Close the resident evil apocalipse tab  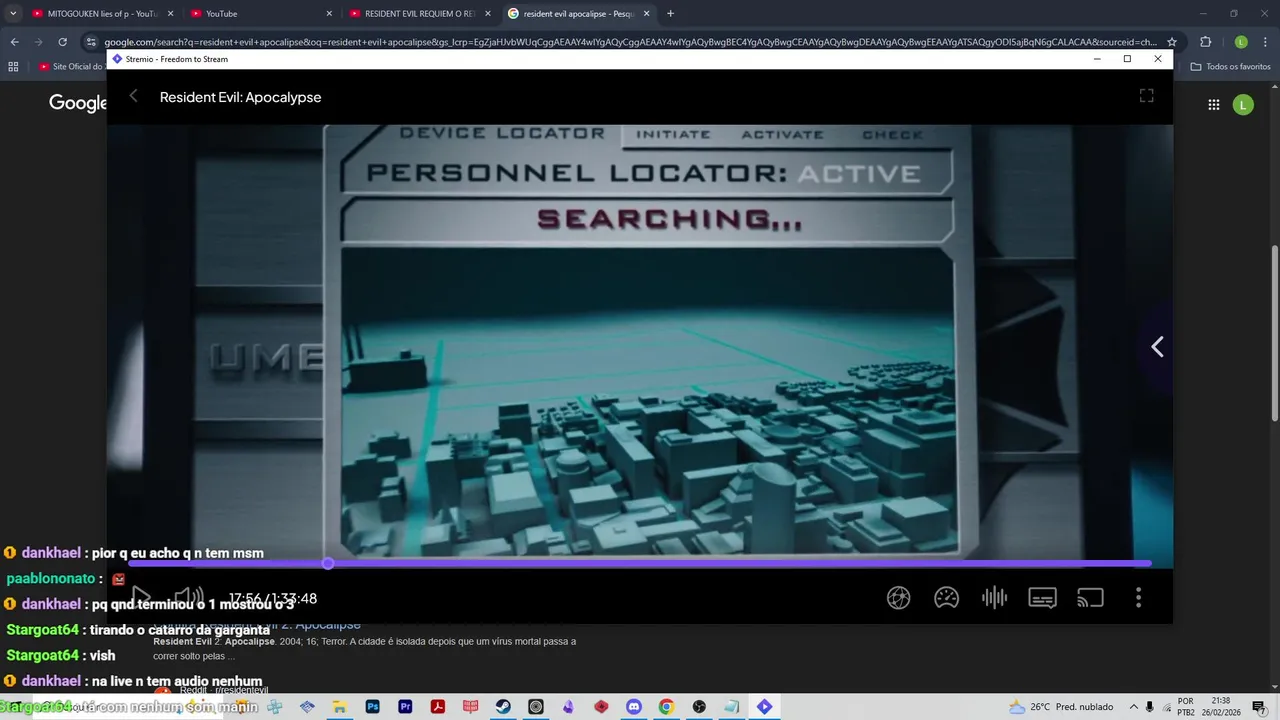(x=646, y=14)
